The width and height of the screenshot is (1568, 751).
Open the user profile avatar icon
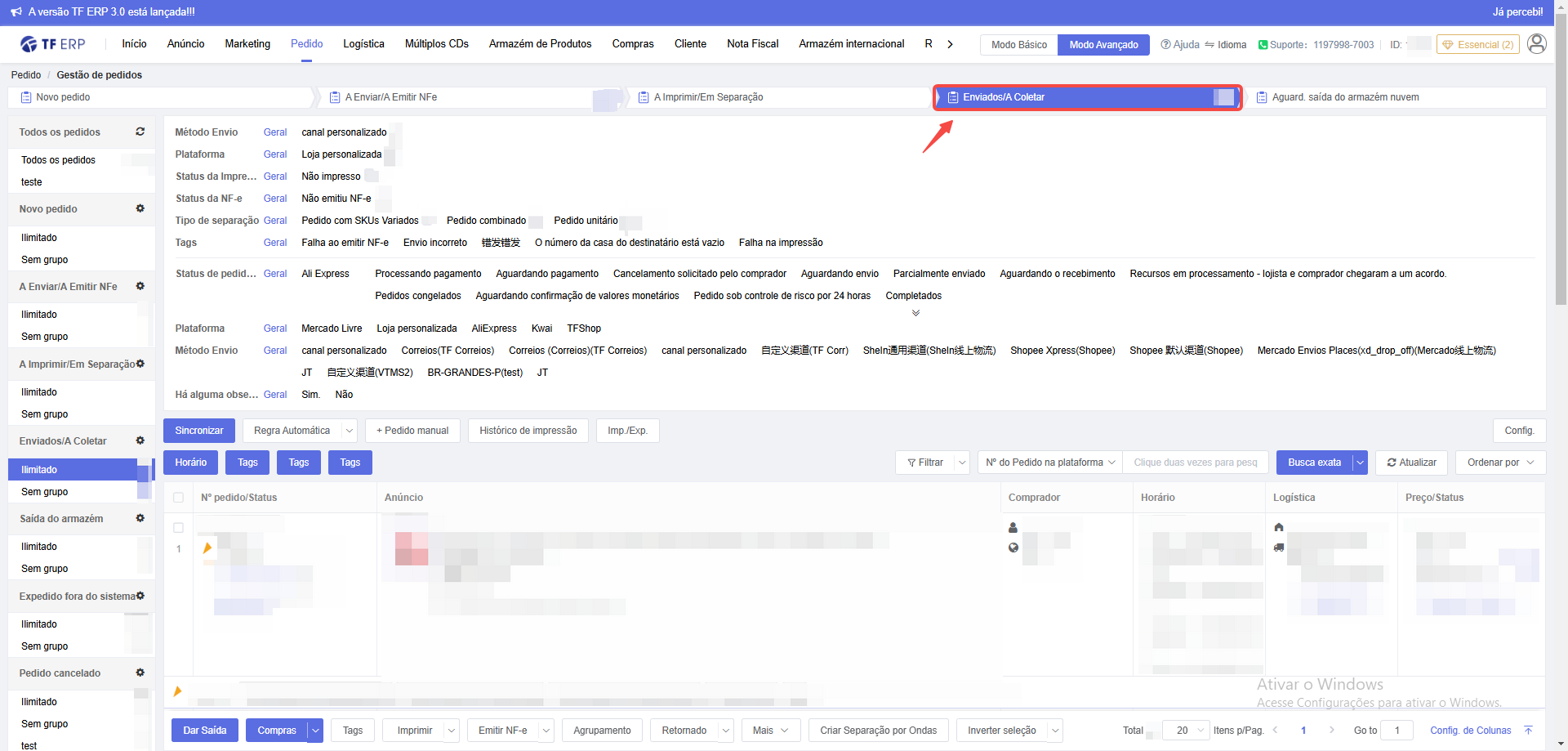(x=1536, y=44)
